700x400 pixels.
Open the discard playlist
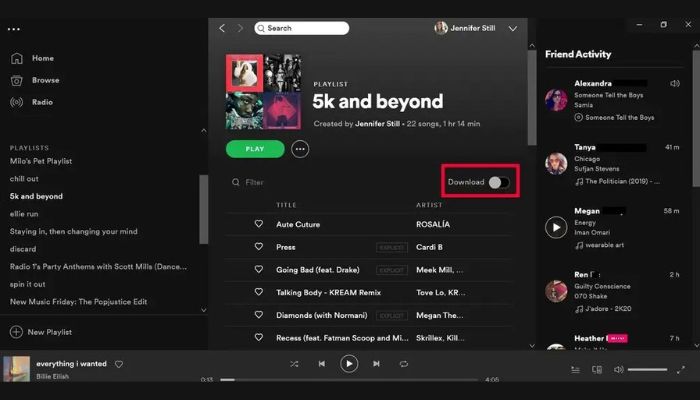pos(23,249)
